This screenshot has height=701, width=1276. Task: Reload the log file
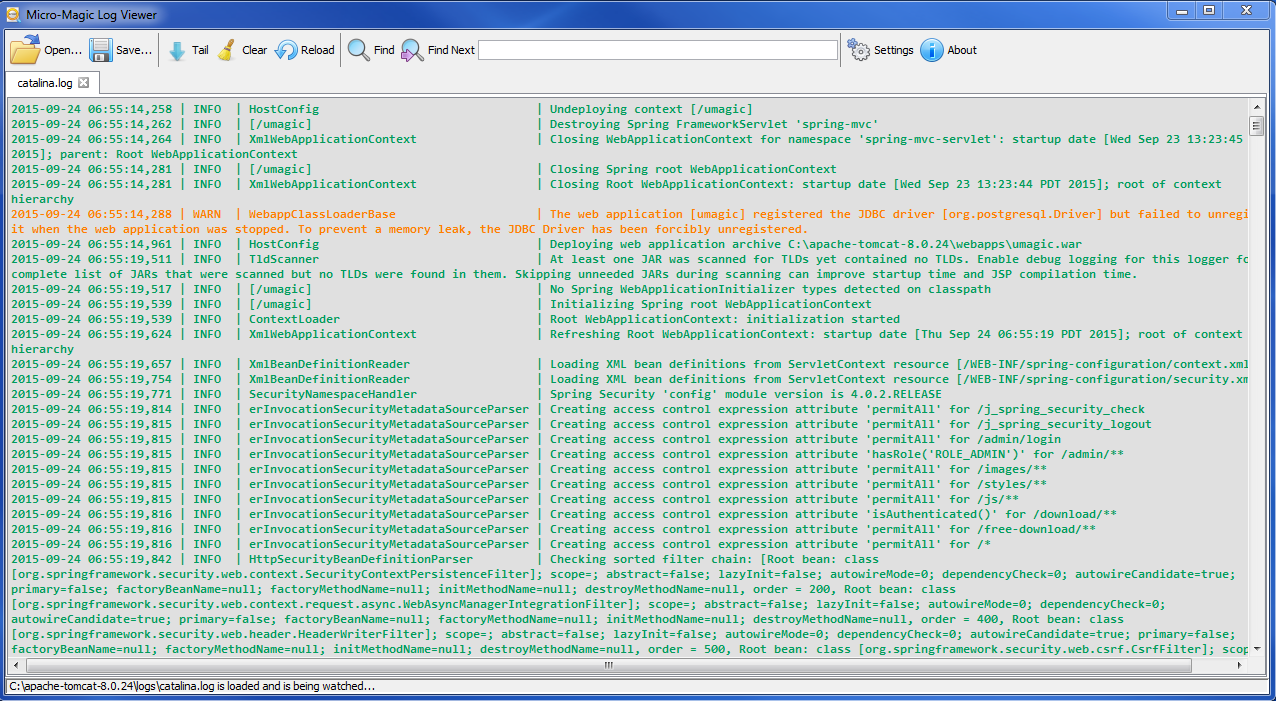tap(287, 50)
